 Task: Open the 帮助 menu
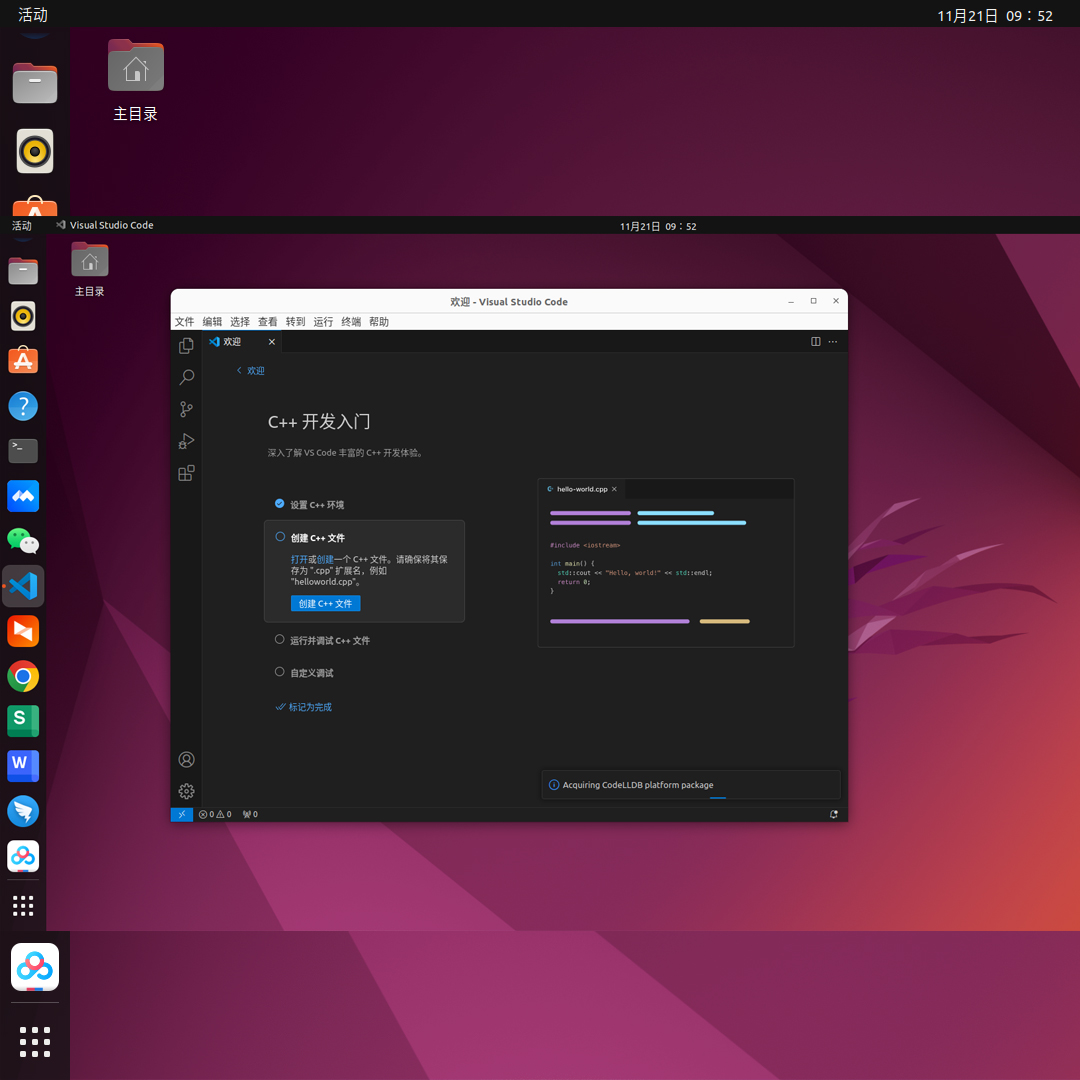(x=379, y=322)
